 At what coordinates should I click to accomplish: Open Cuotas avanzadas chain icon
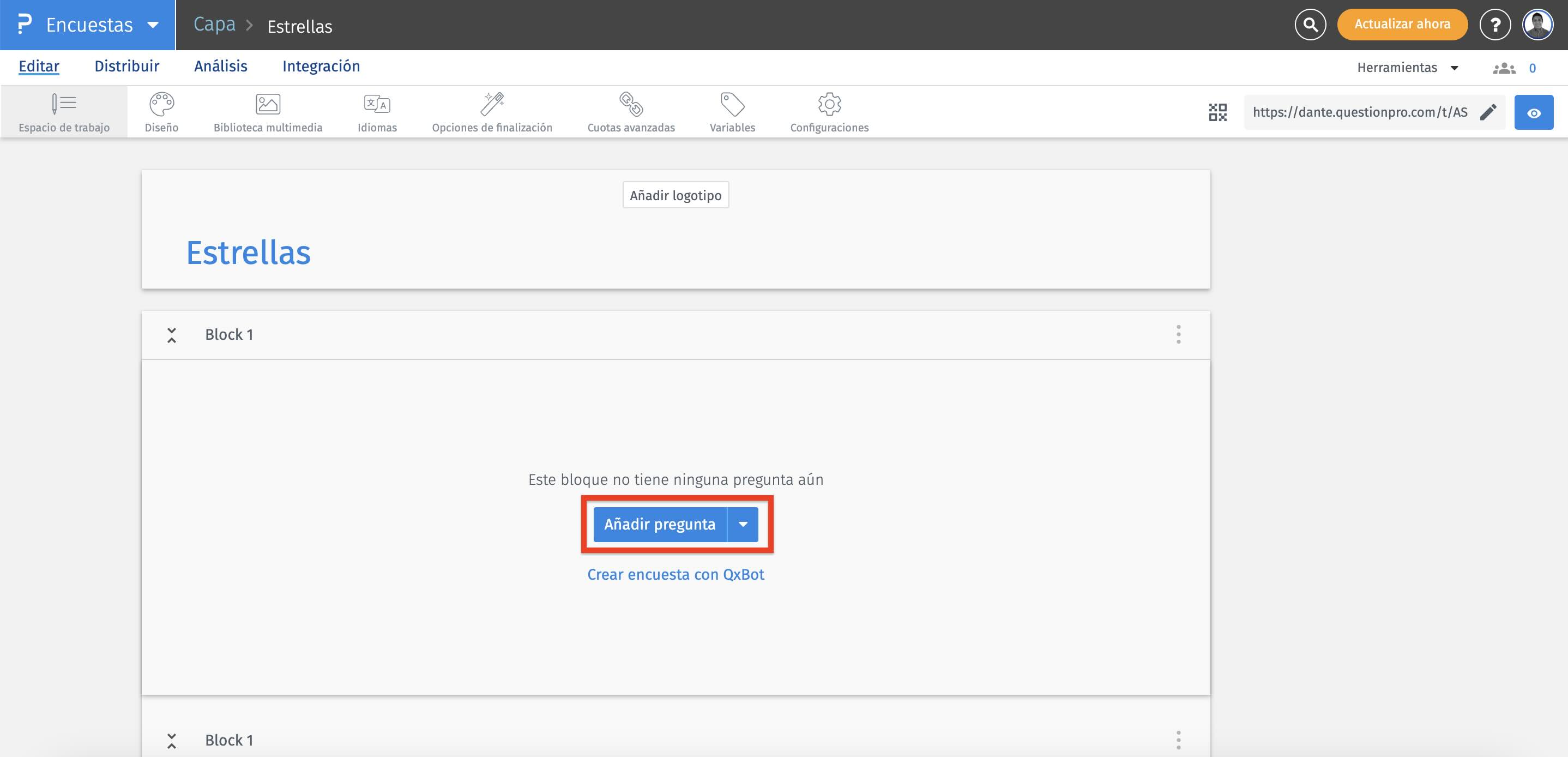(631, 105)
